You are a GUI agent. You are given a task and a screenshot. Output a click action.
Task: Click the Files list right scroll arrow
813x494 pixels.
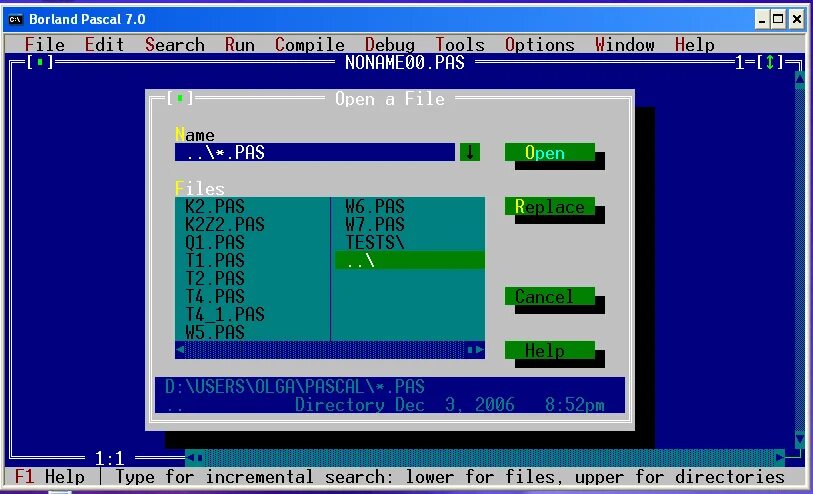(480, 350)
